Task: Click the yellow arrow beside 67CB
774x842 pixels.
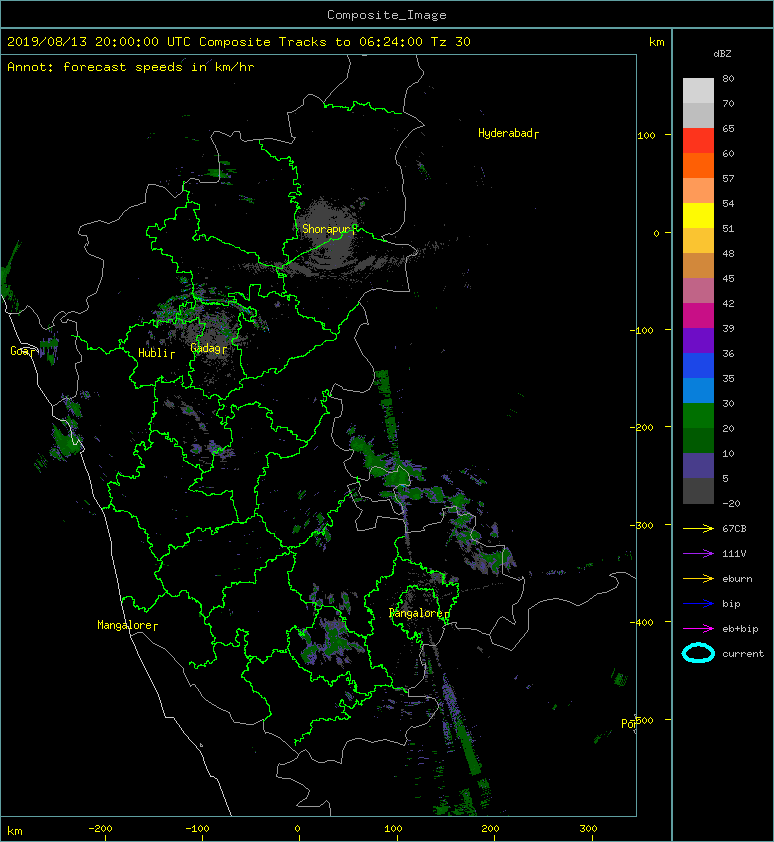Action: click(698, 528)
